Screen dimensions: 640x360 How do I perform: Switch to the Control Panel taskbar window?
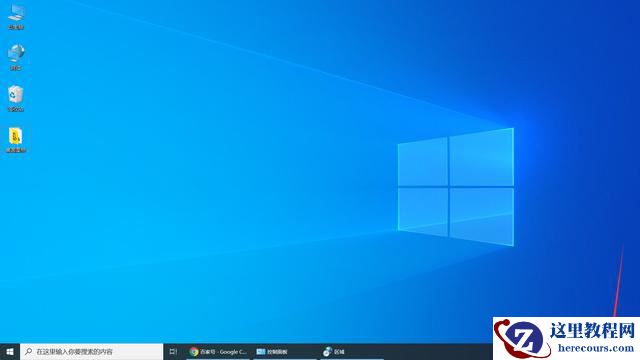coord(284,351)
